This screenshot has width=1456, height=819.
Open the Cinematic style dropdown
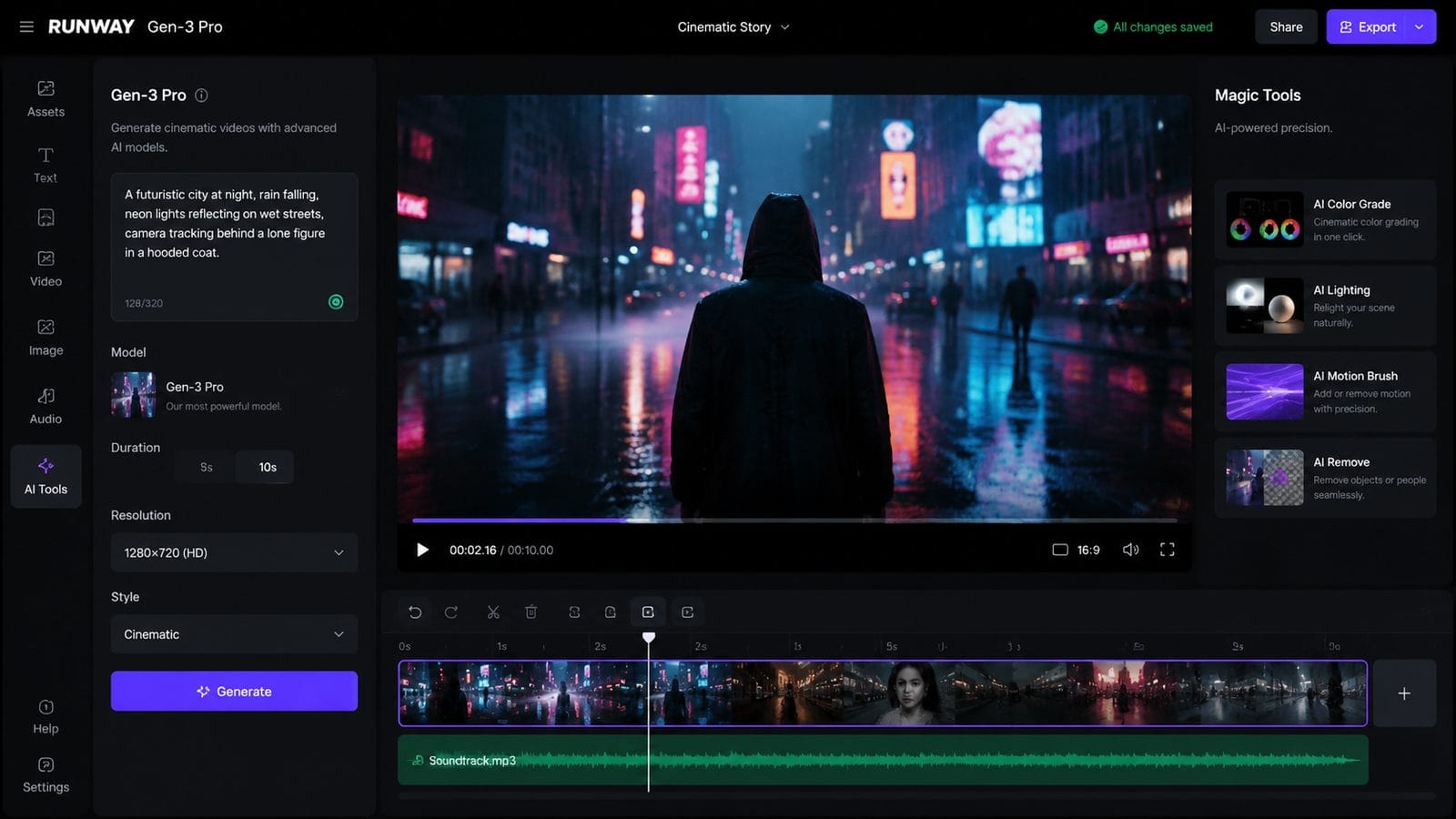pos(234,634)
